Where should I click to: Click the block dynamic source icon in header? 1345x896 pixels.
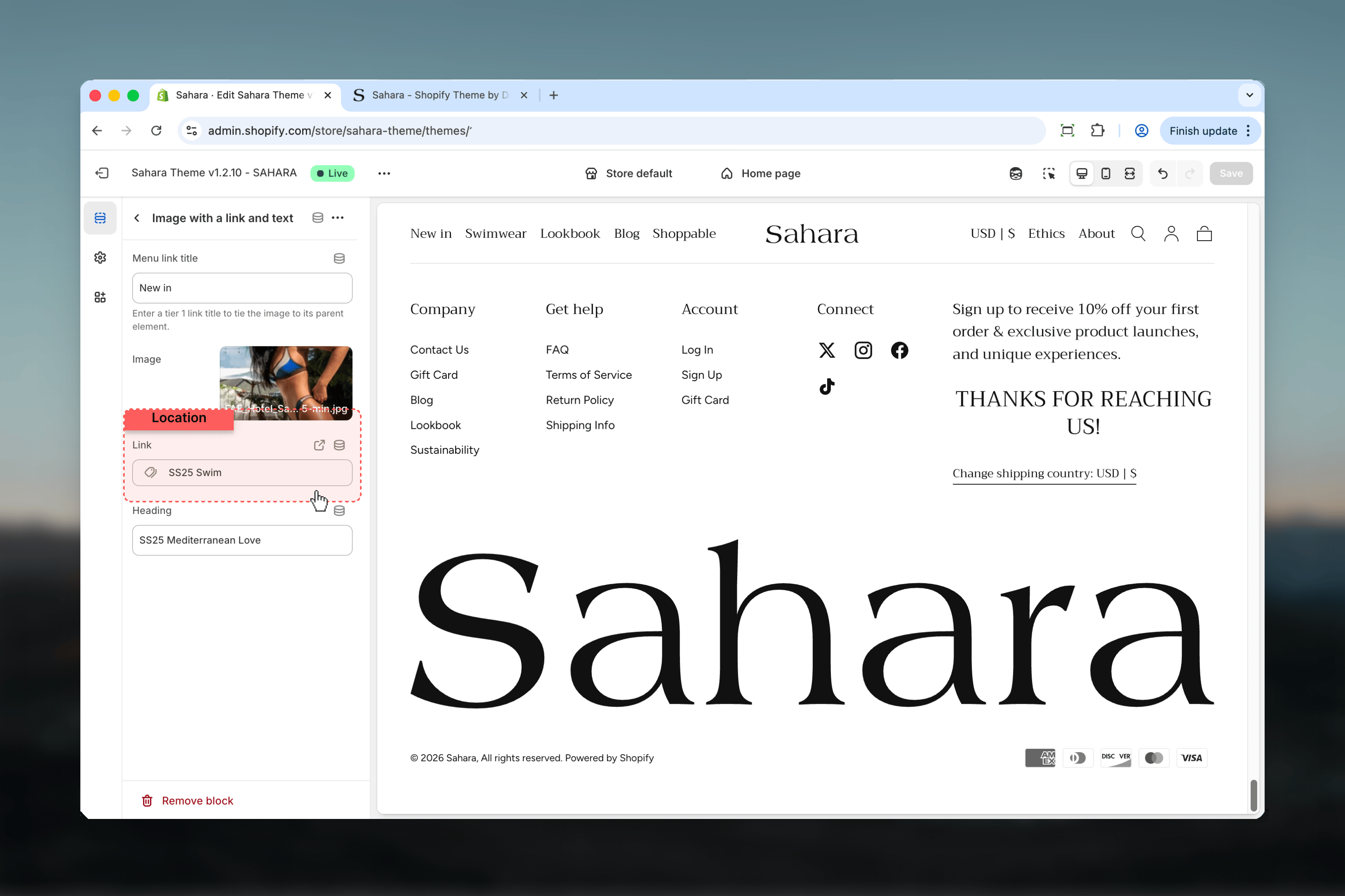[x=318, y=218]
